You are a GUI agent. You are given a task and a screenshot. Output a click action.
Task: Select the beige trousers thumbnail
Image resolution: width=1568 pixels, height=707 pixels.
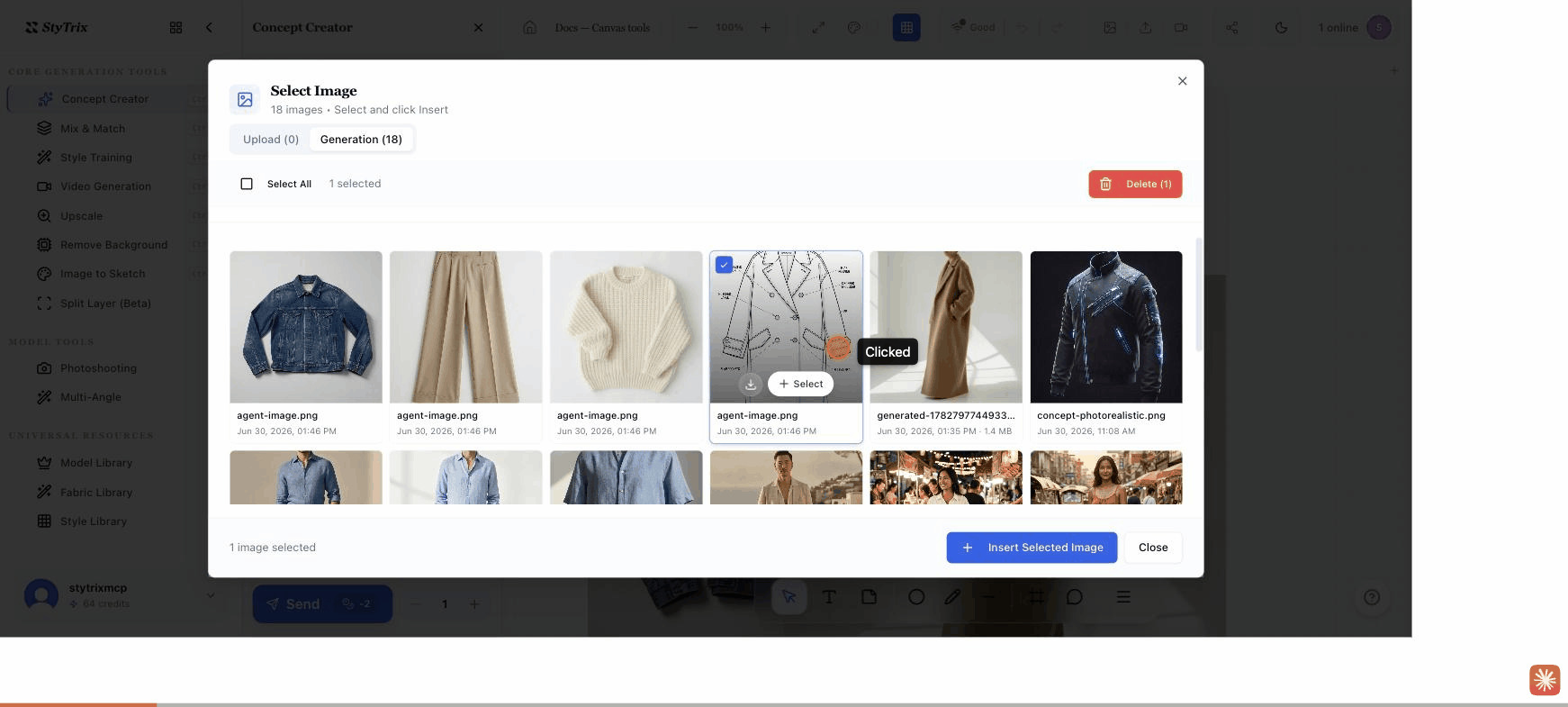466,327
